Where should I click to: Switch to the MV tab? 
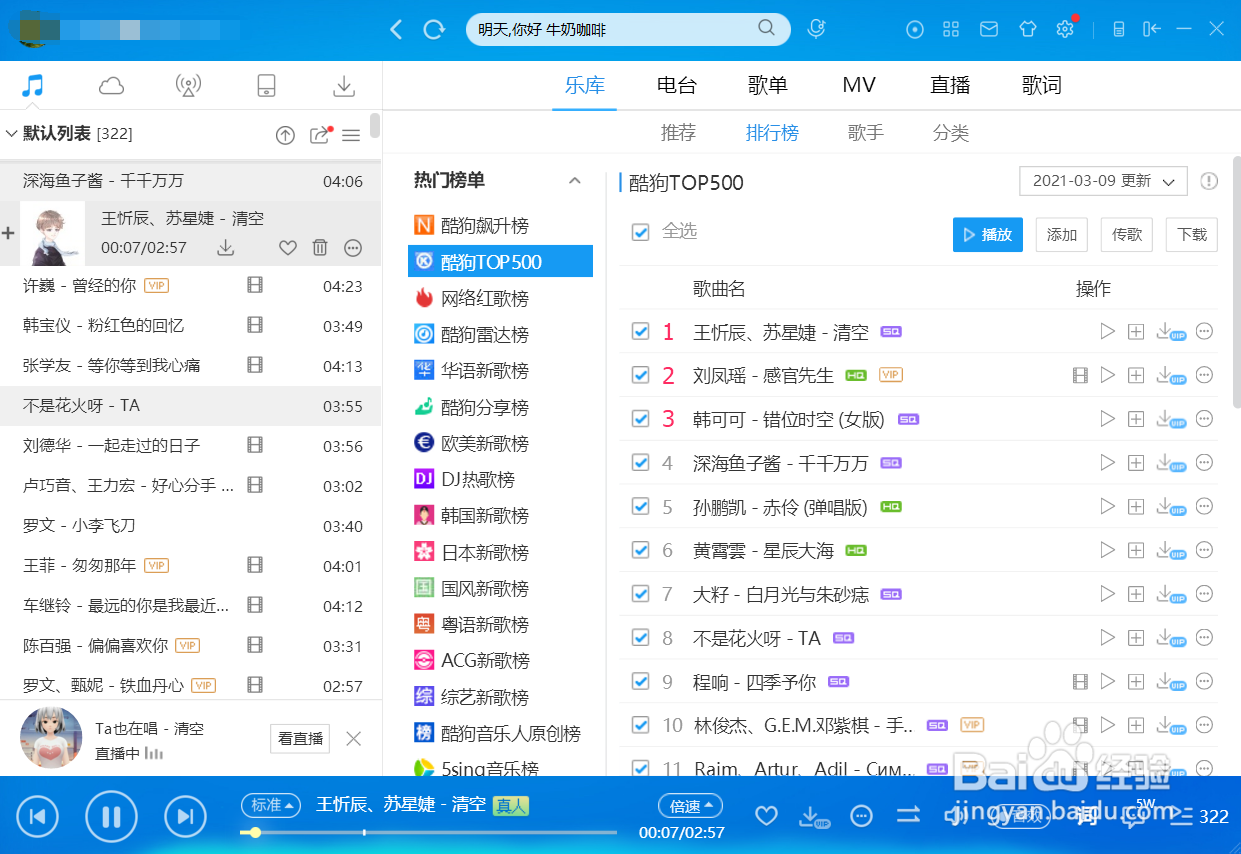[x=859, y=85]
